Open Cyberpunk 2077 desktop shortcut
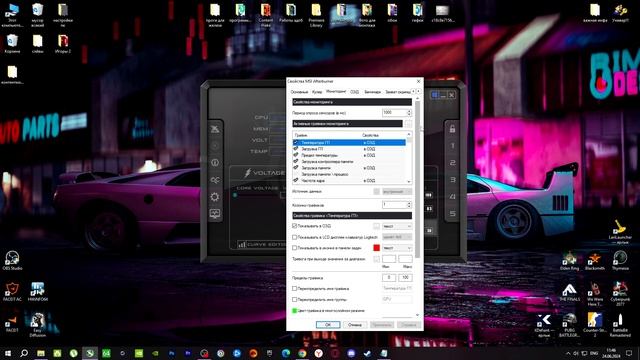 620,294
